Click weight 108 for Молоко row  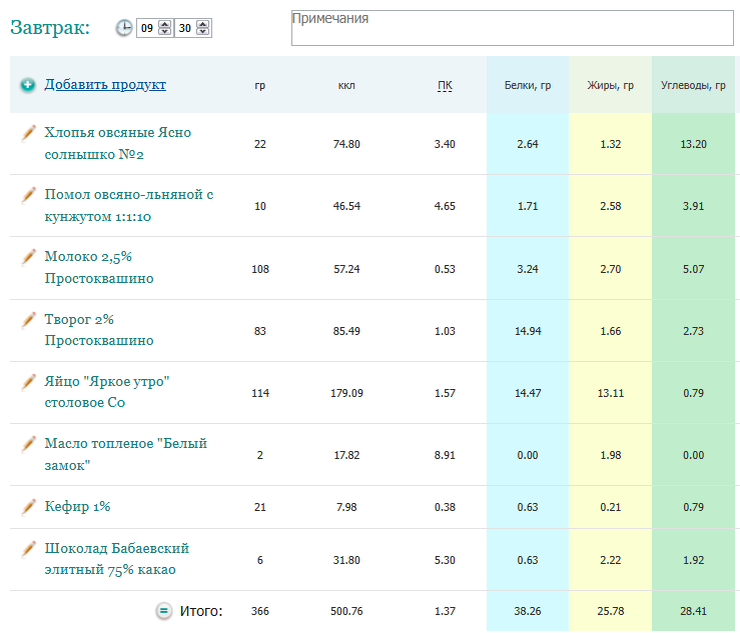click(x=260, y=269)
